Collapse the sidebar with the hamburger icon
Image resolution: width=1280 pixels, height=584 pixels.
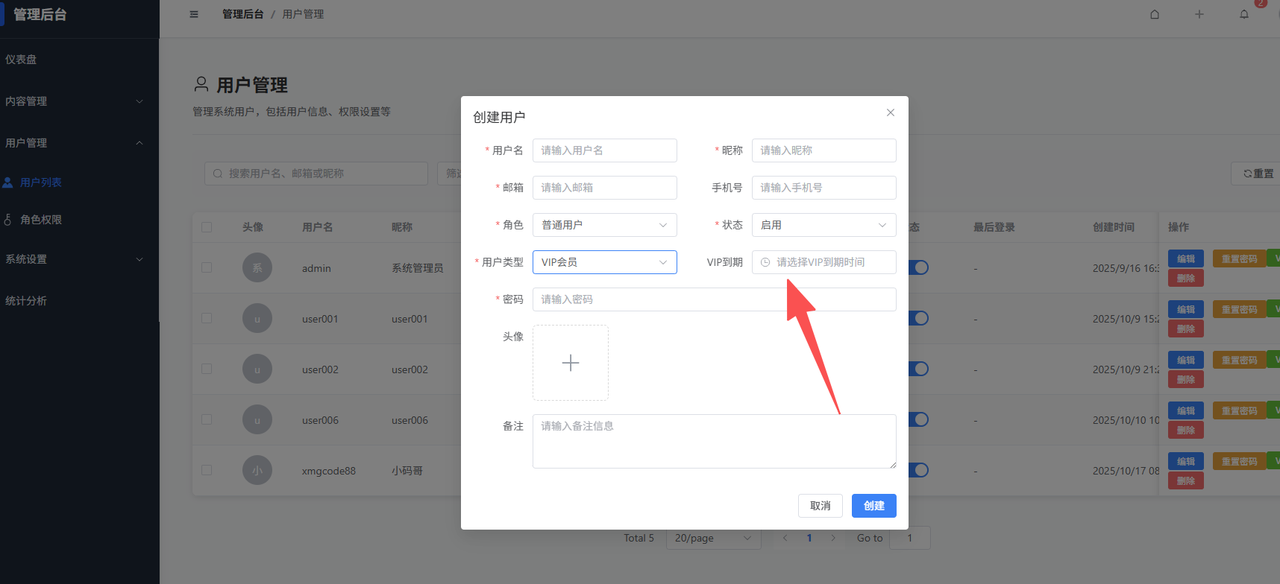193,14
